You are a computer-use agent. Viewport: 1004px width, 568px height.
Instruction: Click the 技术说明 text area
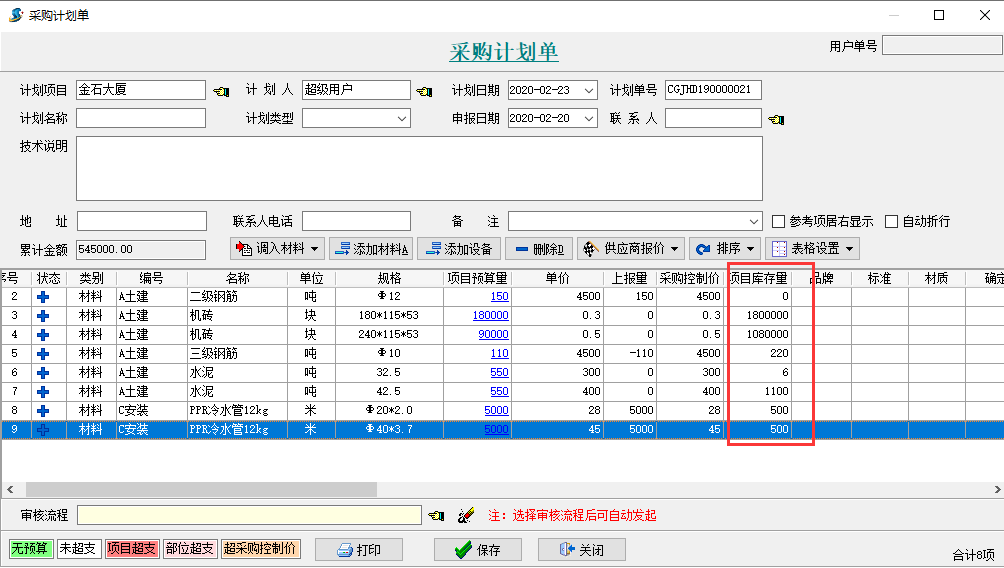click(419, 168)
